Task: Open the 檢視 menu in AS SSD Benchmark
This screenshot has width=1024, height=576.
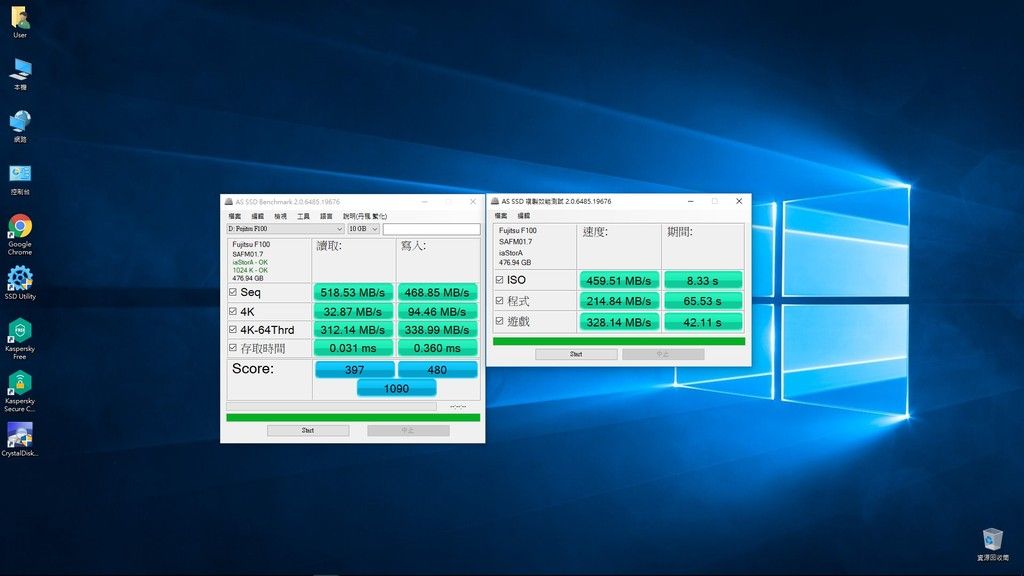Action: pyautogui.click(x=281, y=216)
